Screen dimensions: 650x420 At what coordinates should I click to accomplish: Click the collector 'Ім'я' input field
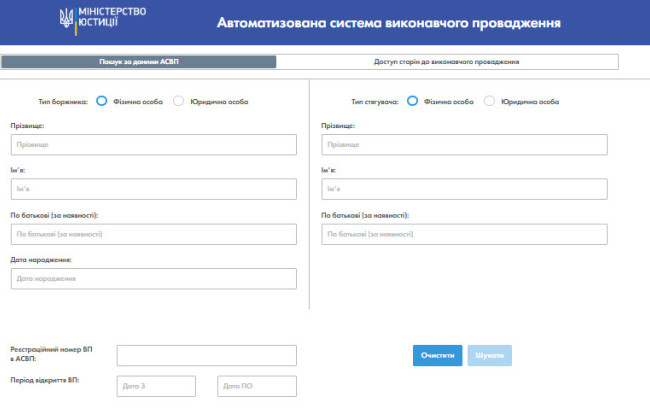[x=464, y=189]
